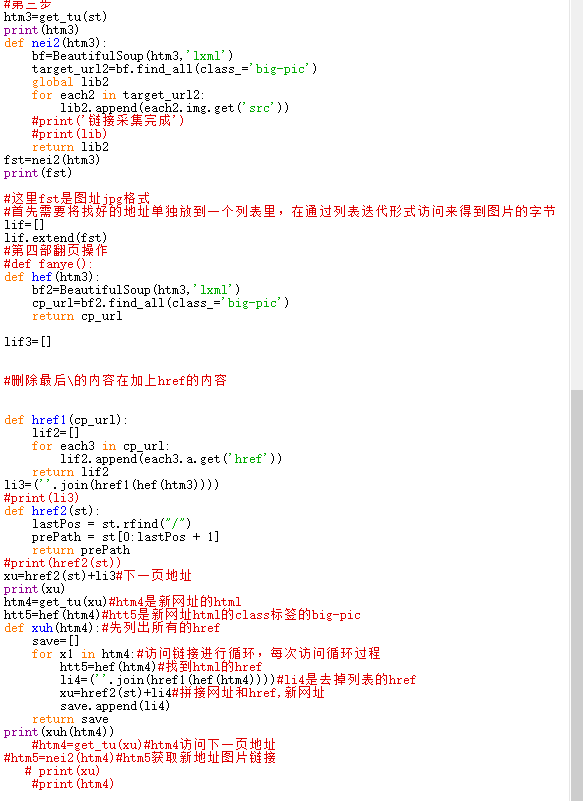Click comment '#删除最后\的内容在加上href的内容'
This screenshot has width=583, height=801.
[115, 381]
